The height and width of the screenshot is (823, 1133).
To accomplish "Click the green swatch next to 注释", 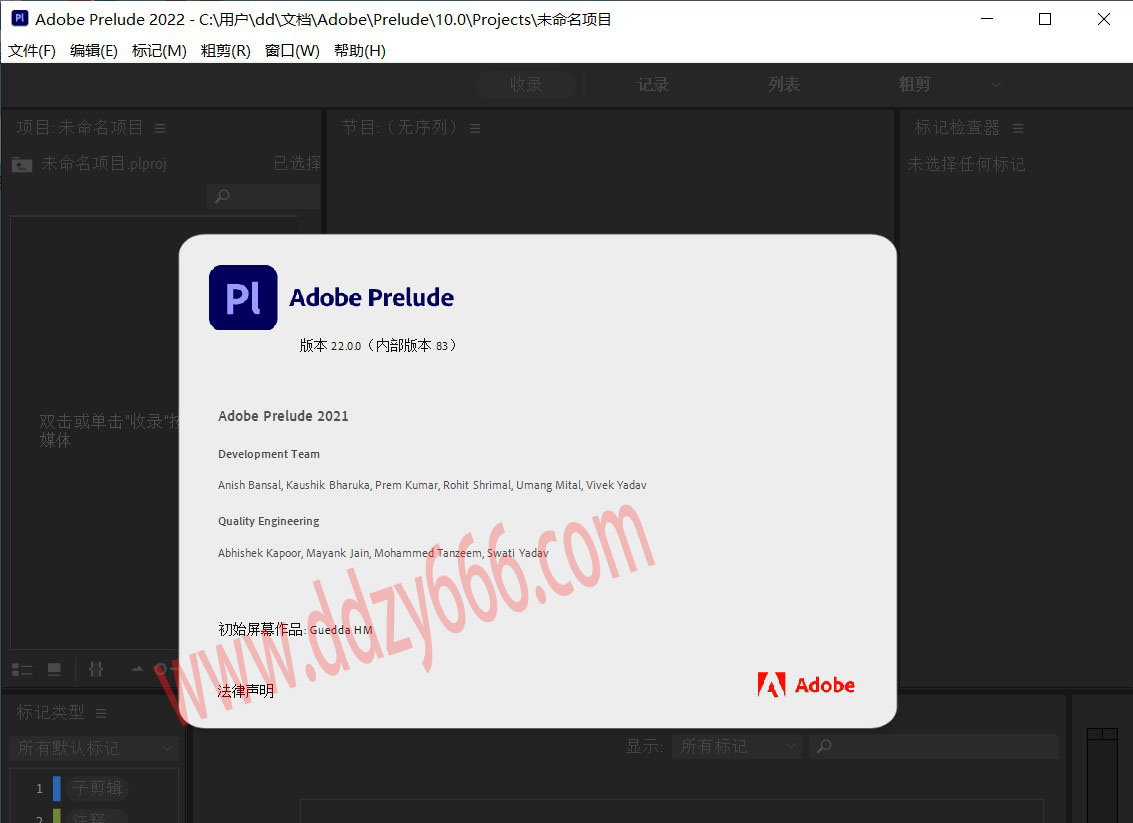I will click(x=57, y=816).
